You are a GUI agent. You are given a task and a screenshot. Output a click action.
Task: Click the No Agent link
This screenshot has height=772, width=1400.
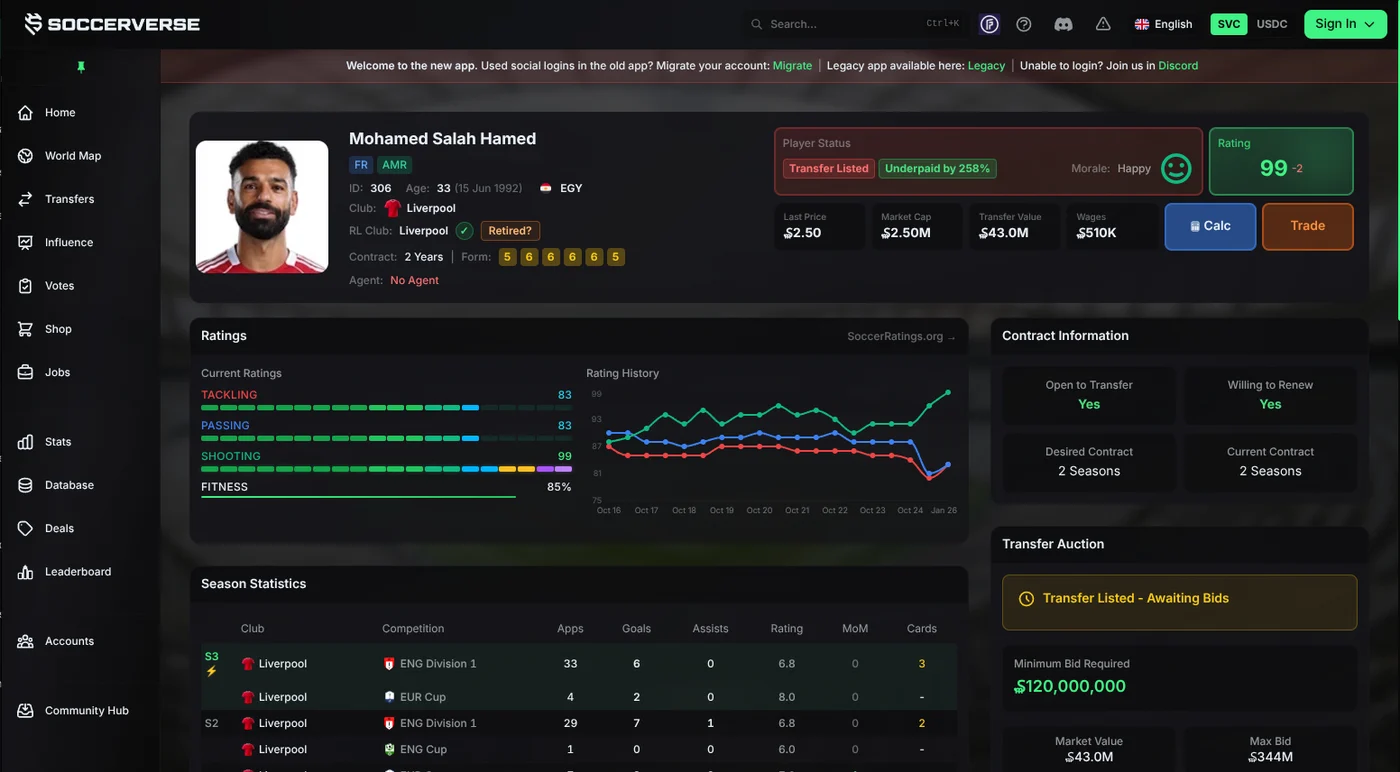[x=415, y=281]
